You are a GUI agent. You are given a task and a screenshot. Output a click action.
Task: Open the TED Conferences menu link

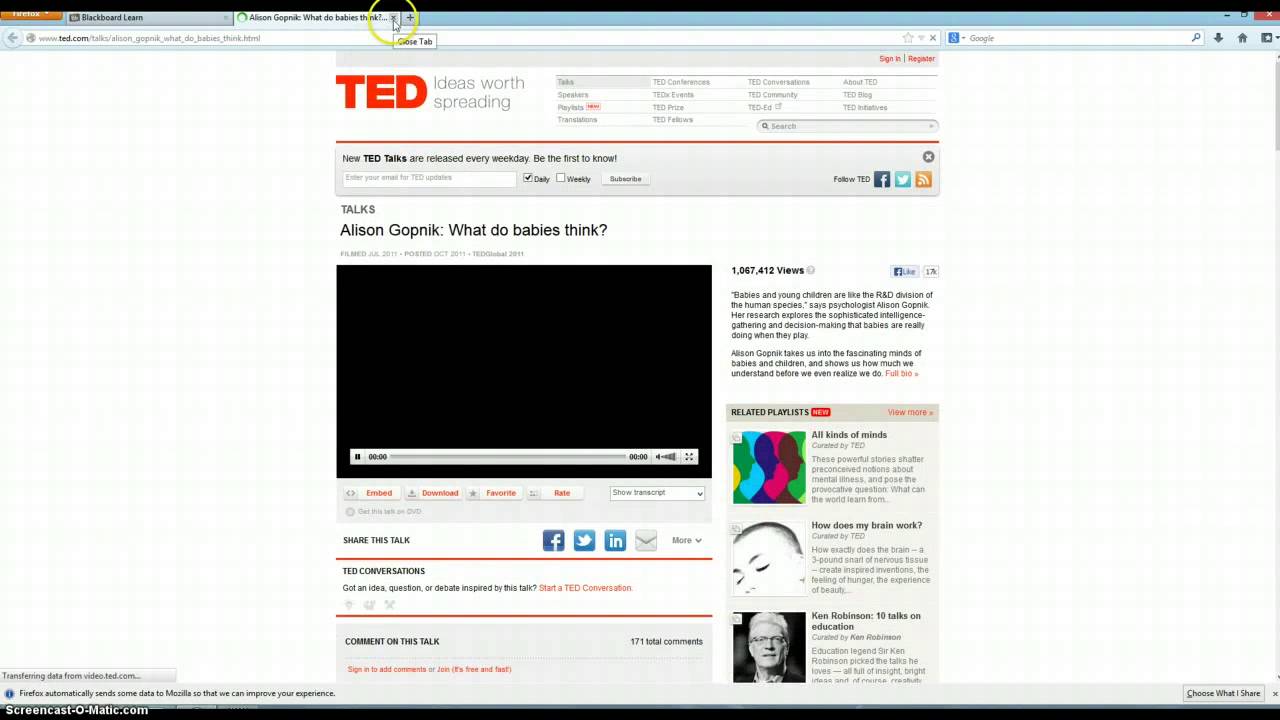[681, 82]
